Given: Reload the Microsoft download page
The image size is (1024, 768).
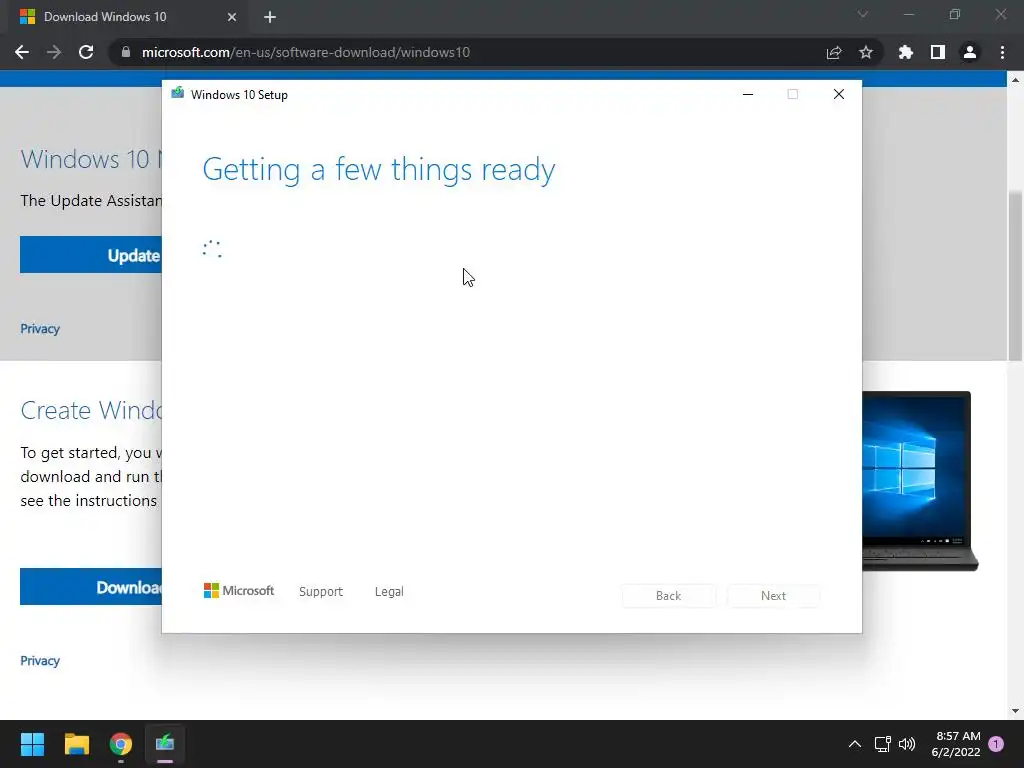Looking at the screenshot, I should (x=86, y=52).
